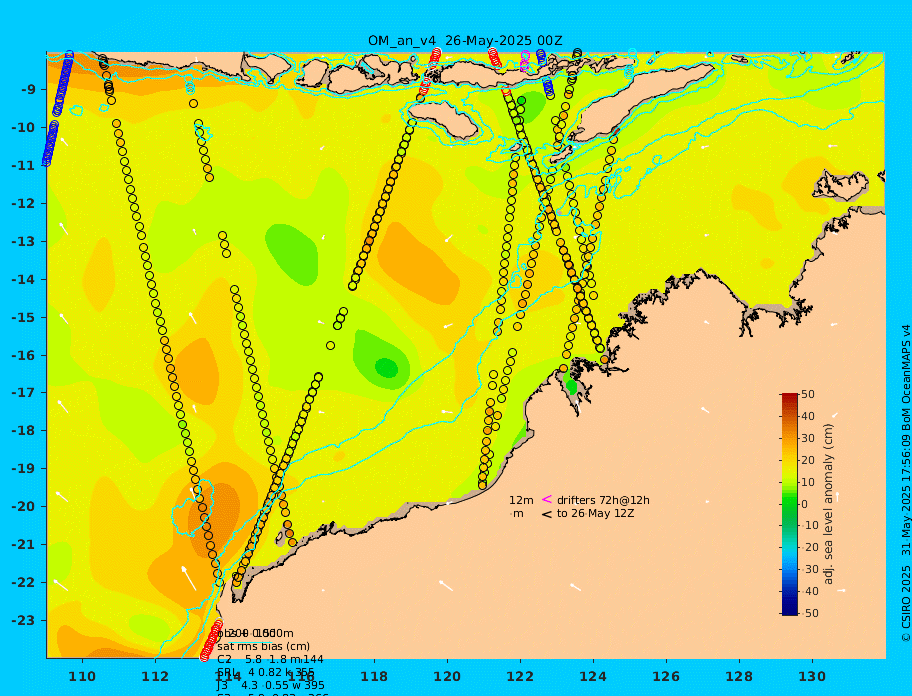Click the CSIRO 2025 BoM OceanMAPS v4 copyright text
The width and height of the screenshot is (912, 696).
(x=906, y=483)
